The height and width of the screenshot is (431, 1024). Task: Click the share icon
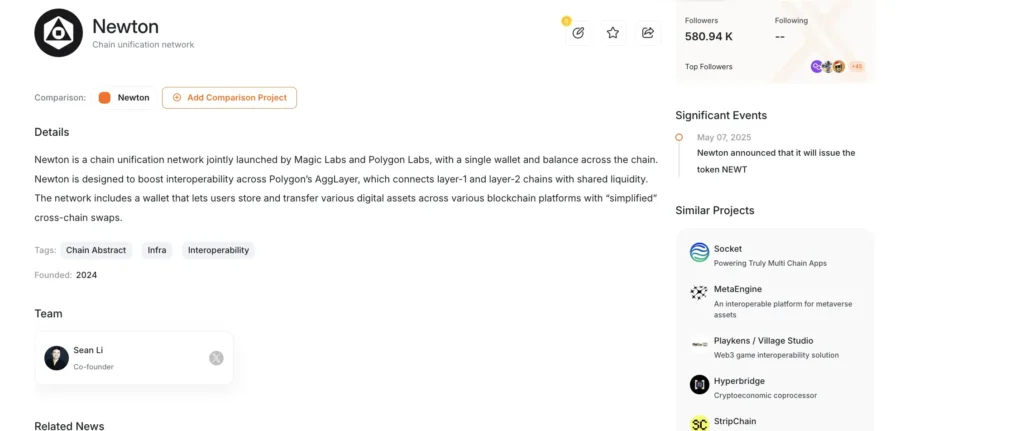[x=648, y=33]
